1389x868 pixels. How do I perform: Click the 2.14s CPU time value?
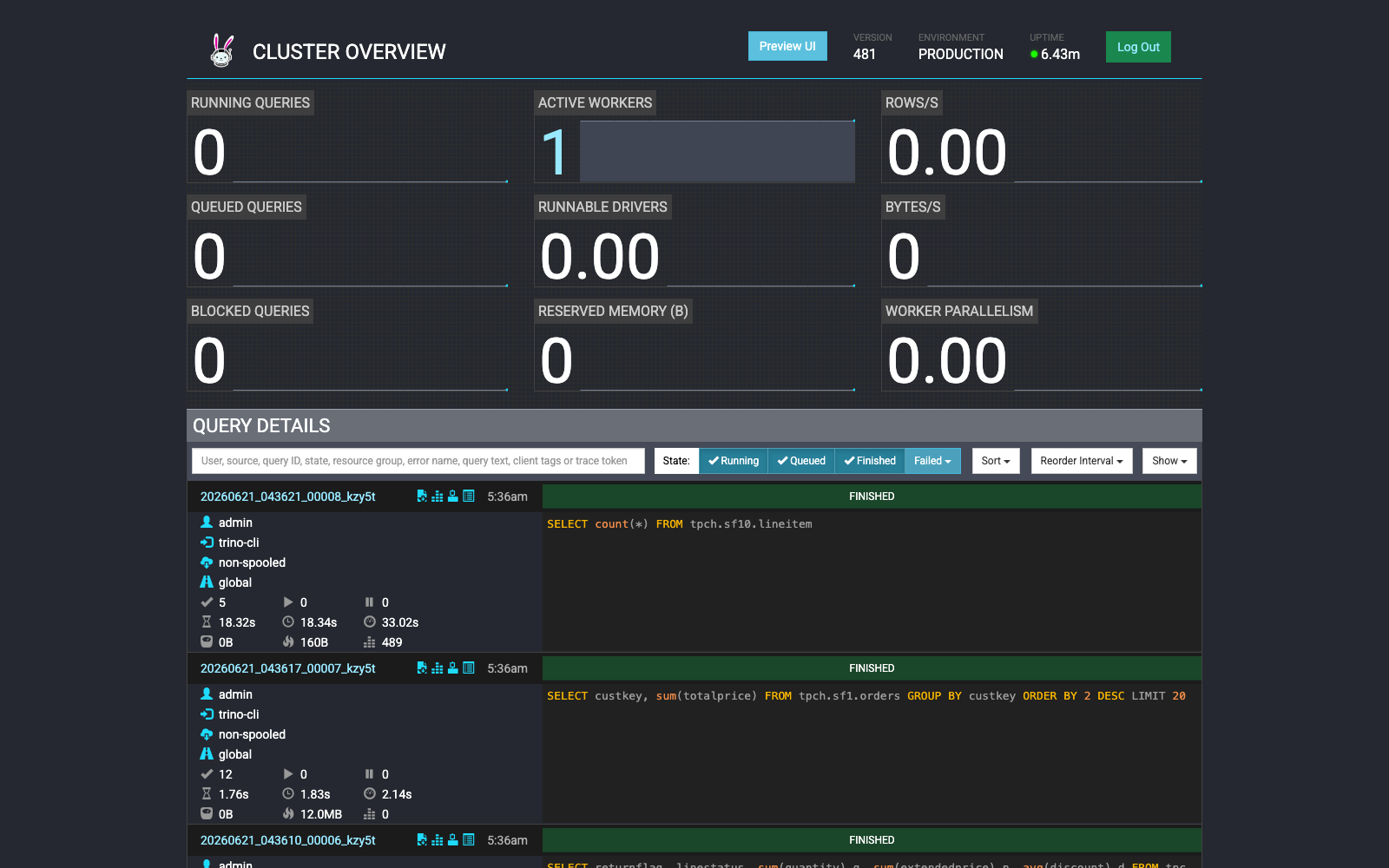click(397, 794)
